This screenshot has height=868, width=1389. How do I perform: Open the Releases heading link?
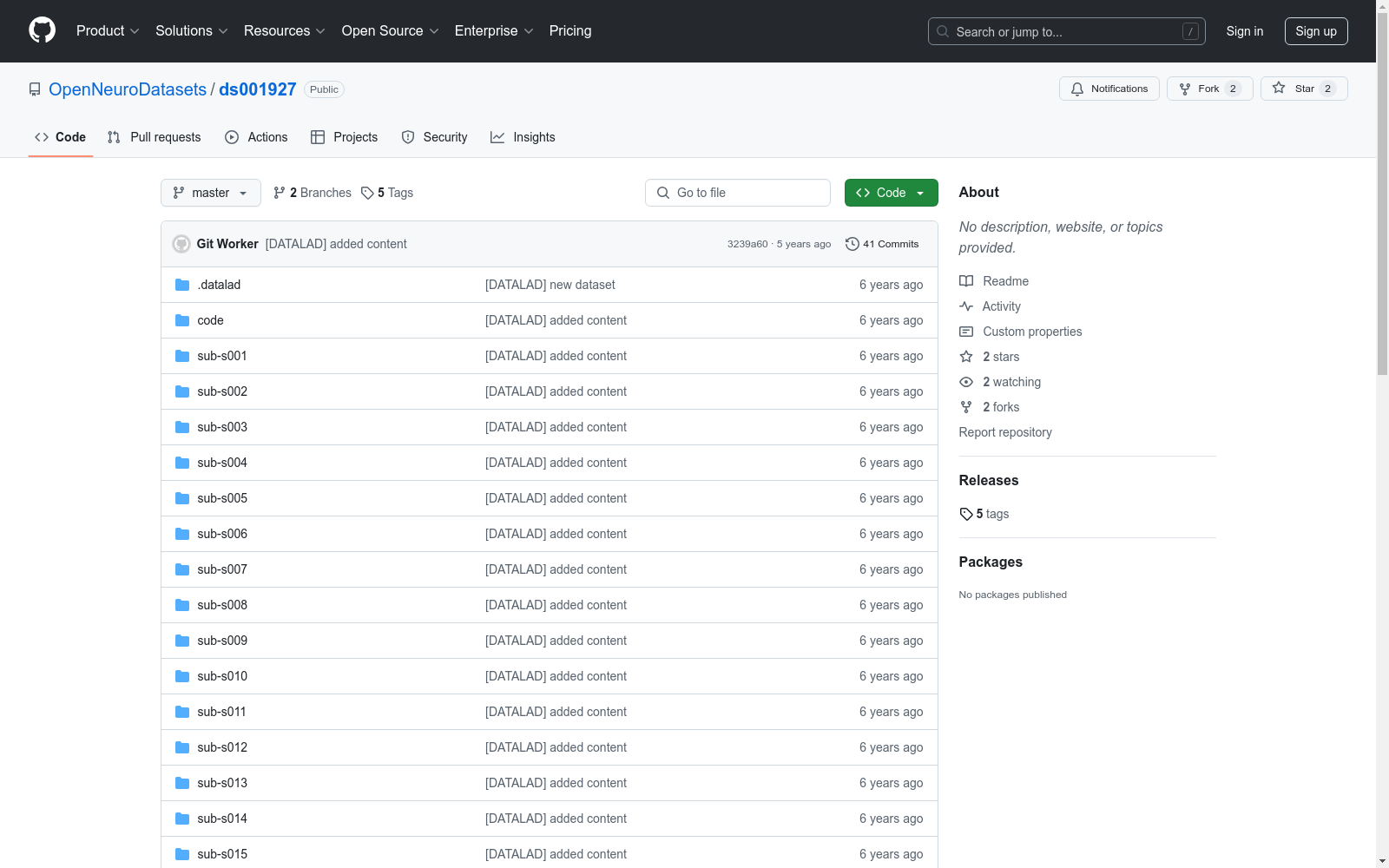989,480
